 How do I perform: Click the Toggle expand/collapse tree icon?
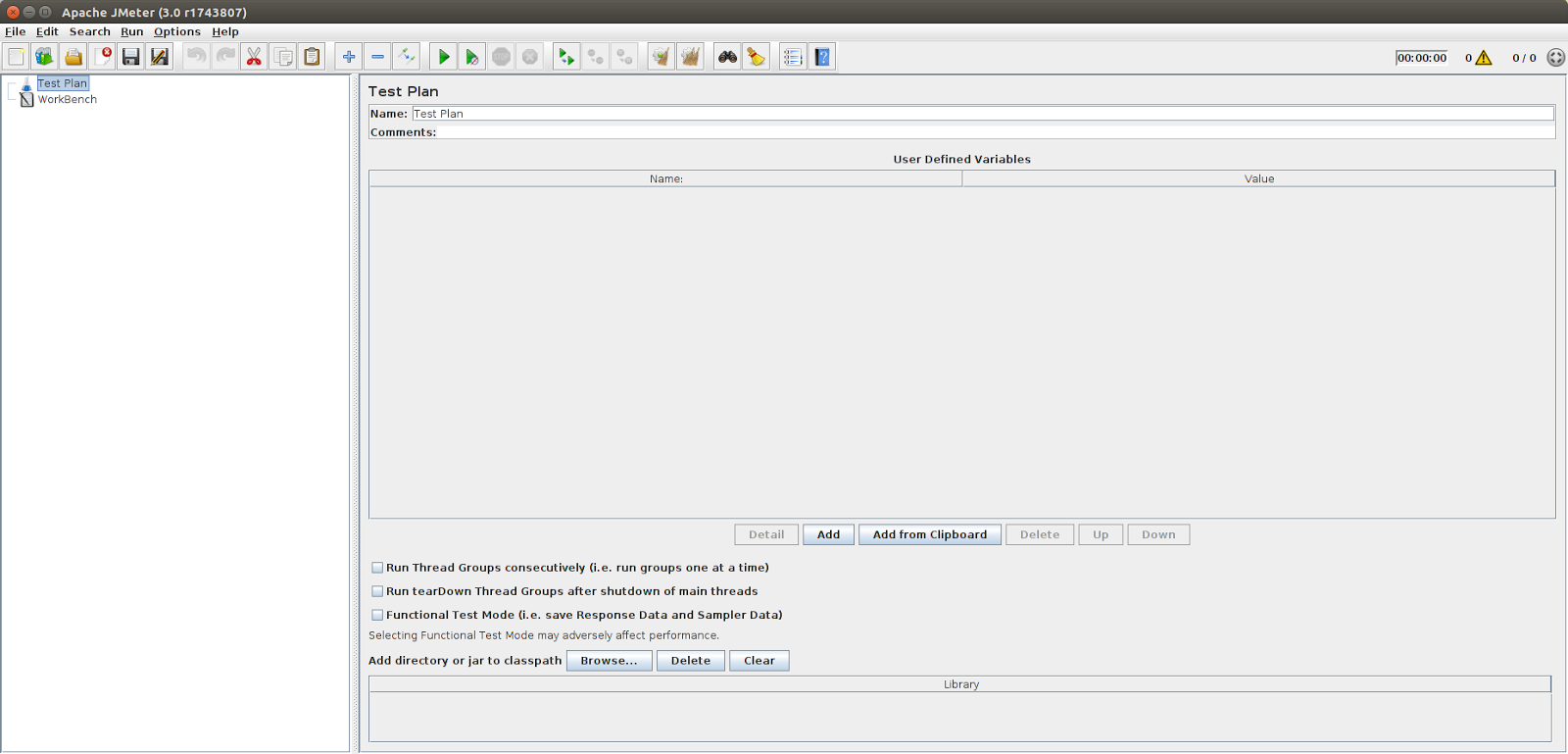pyautogui.click(x=407, y=57)
